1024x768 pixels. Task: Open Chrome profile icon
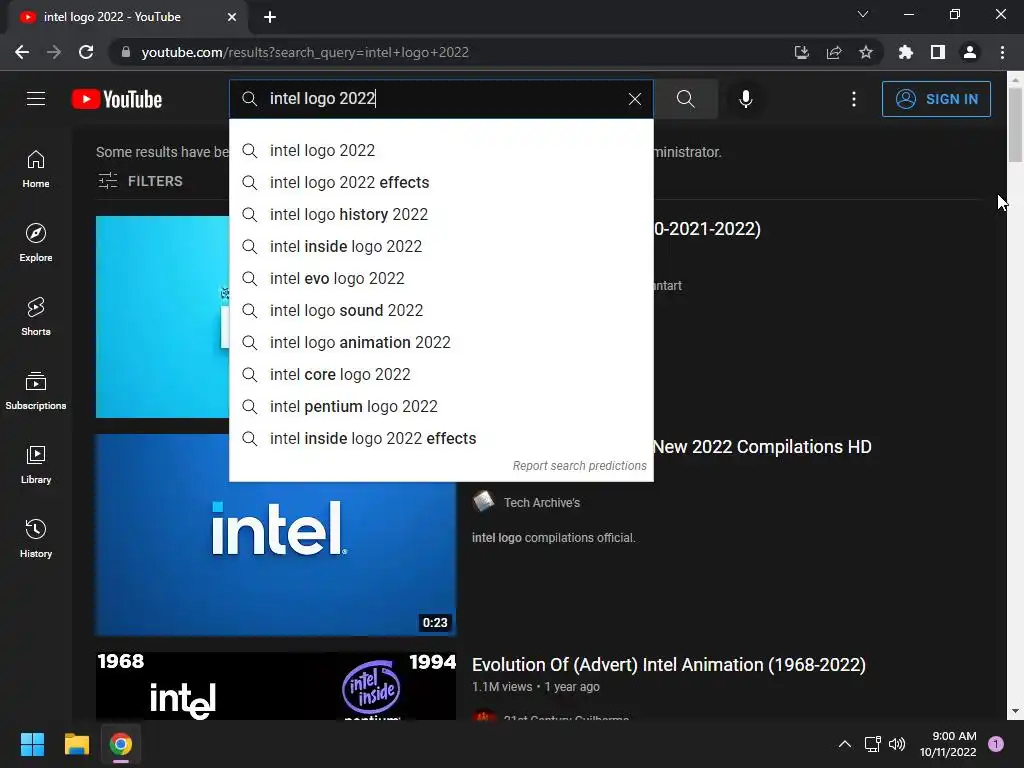970,52
